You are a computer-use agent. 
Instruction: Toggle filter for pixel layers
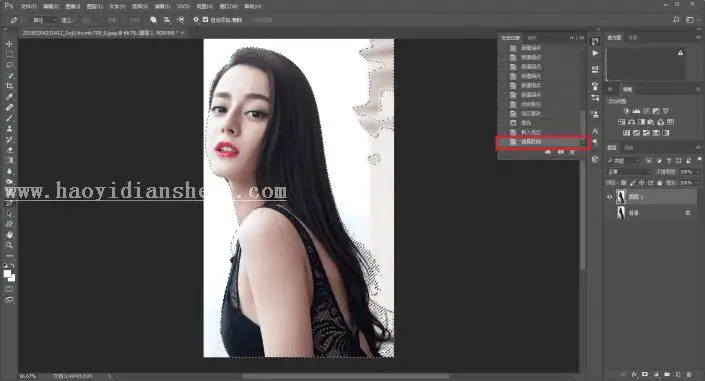point(649,161)
